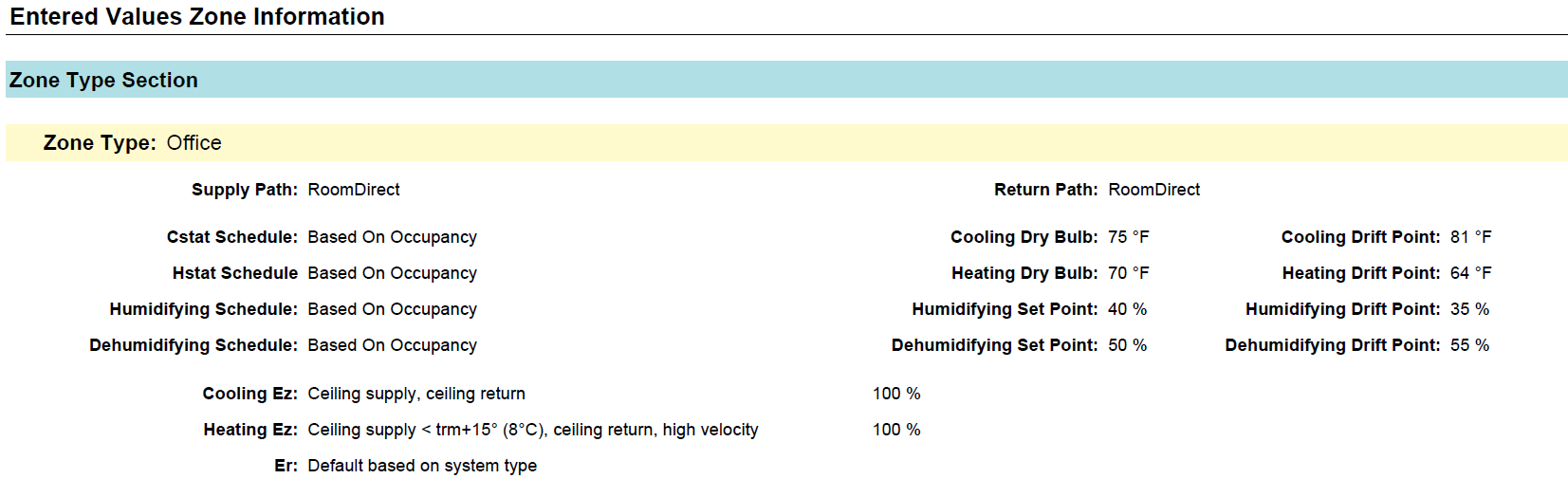Click the Cooling Drift Point 81 °F value

(1470, 237)
